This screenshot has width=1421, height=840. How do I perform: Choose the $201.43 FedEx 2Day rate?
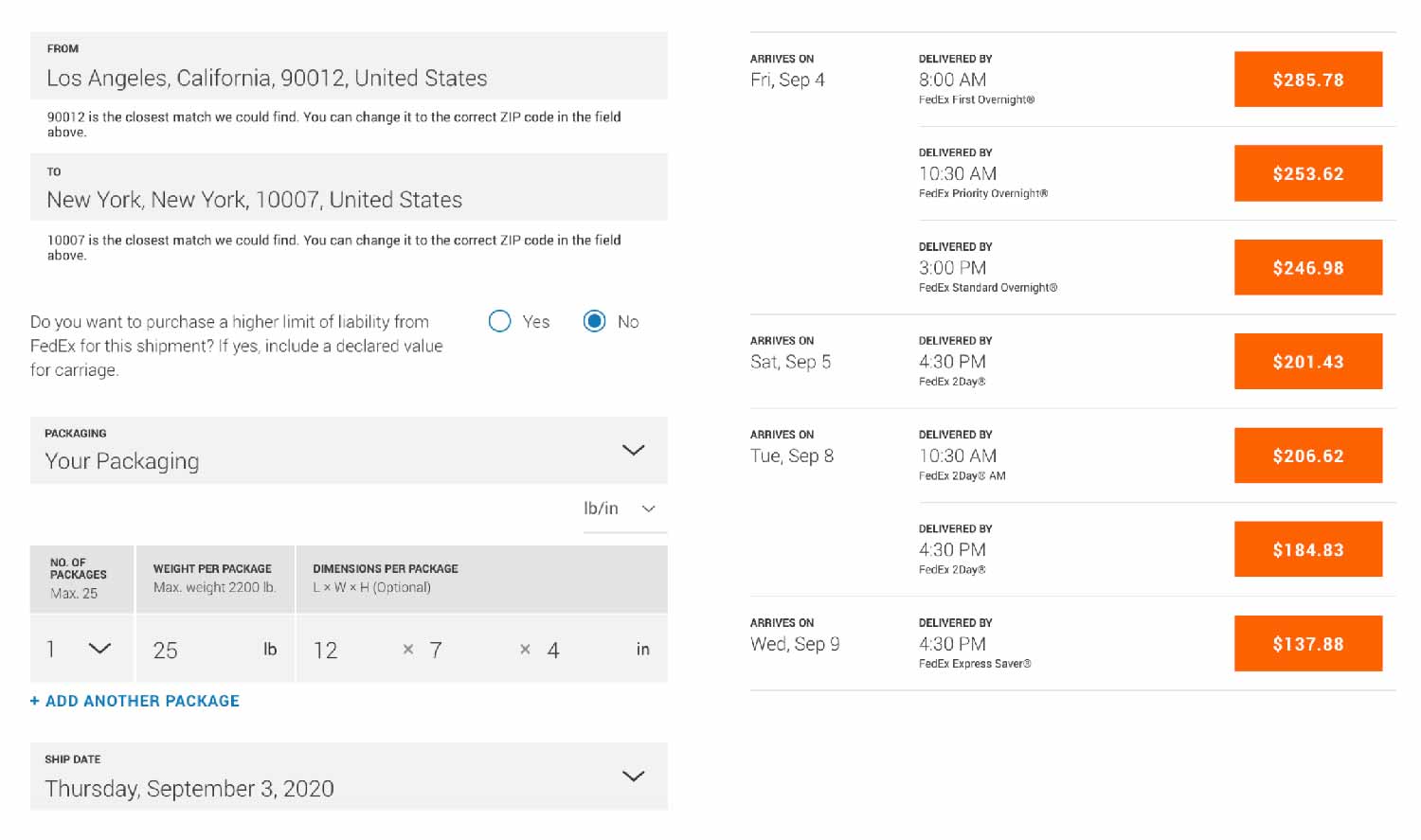(x=1307, y=361)
